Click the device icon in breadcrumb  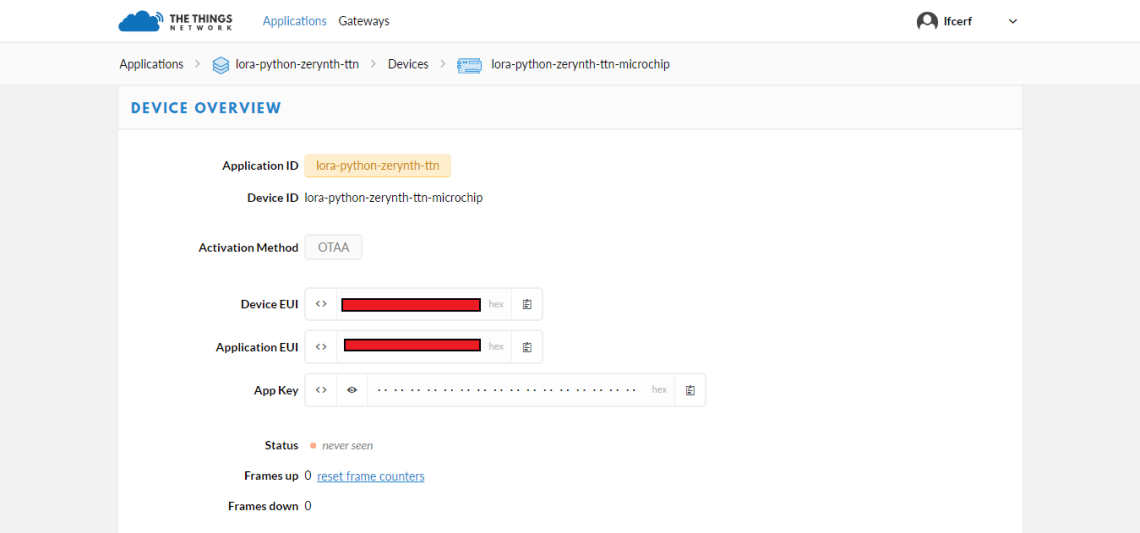click(x=469, y=65)
